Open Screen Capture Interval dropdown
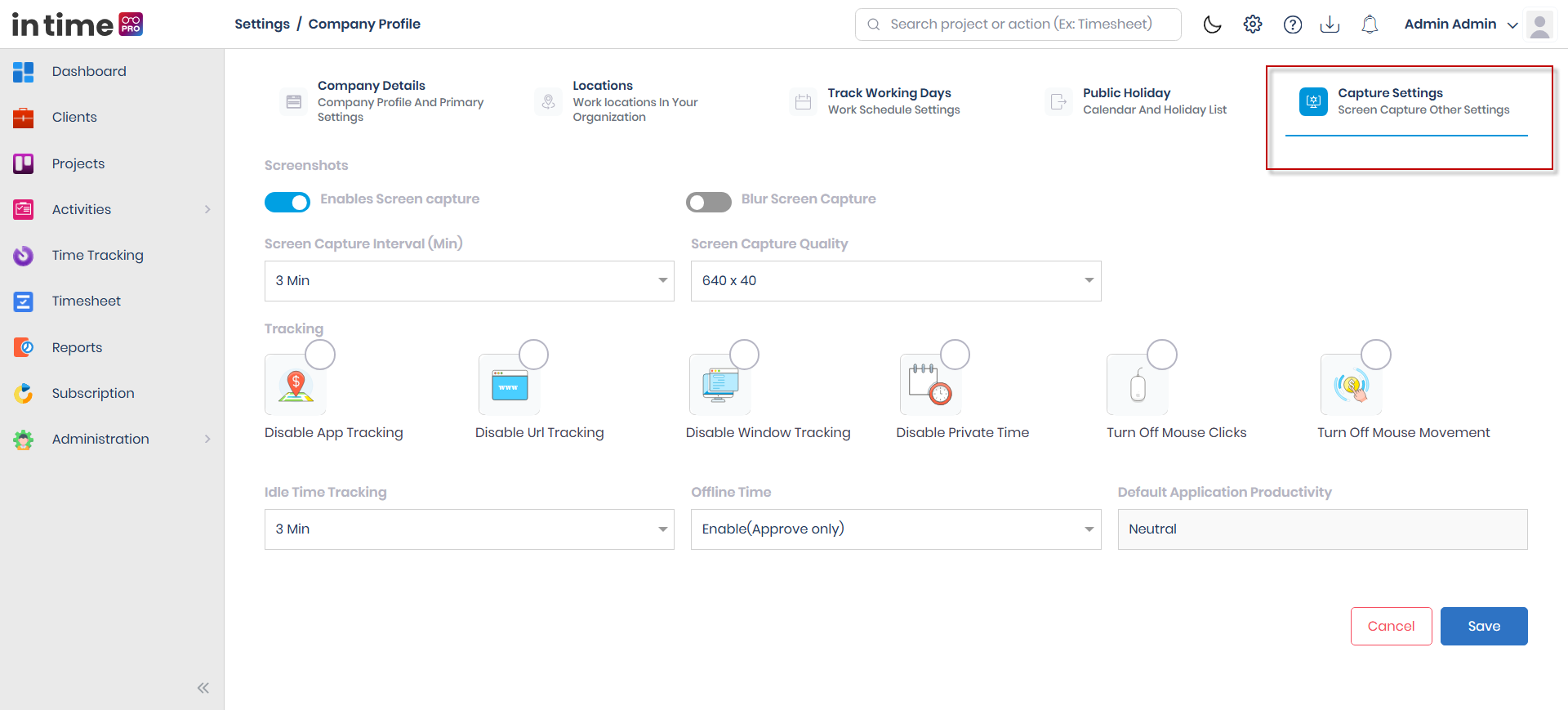Screen dimensions: 1568x710 [470, 281]
